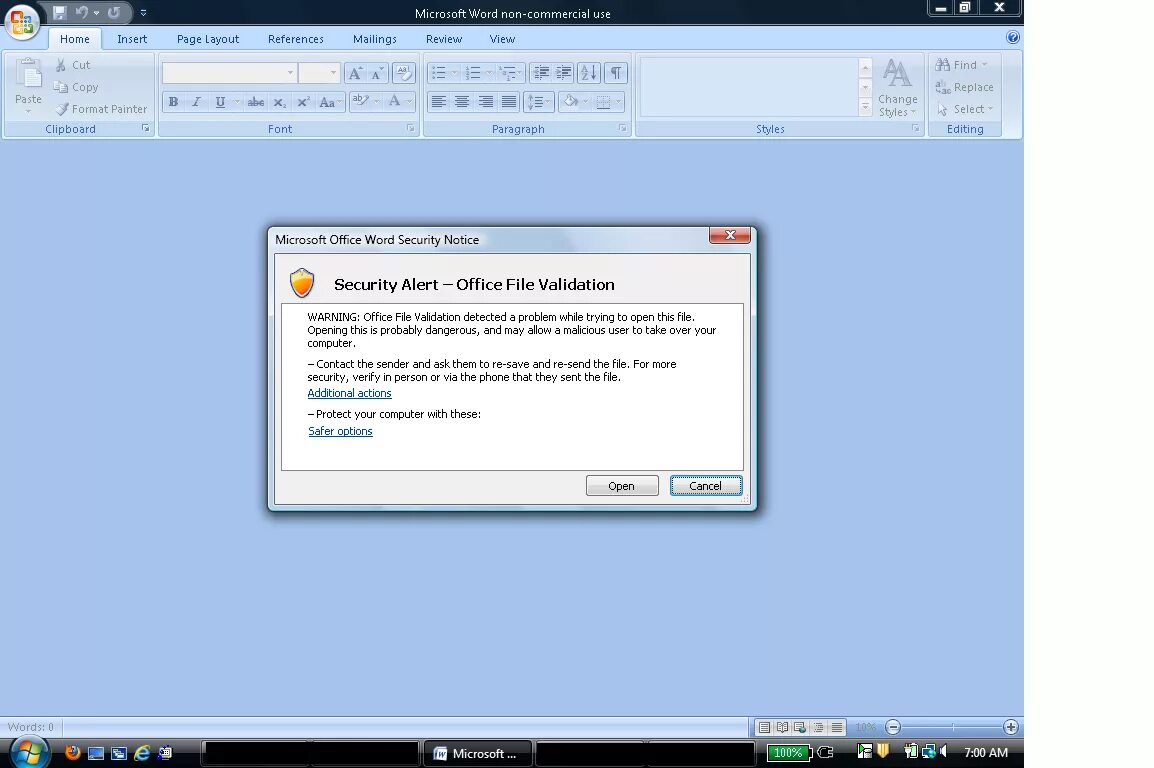Screen dimensions: 1154x768
Task: Click the Microsoft Word taskbar button
Action: (476, 753)
